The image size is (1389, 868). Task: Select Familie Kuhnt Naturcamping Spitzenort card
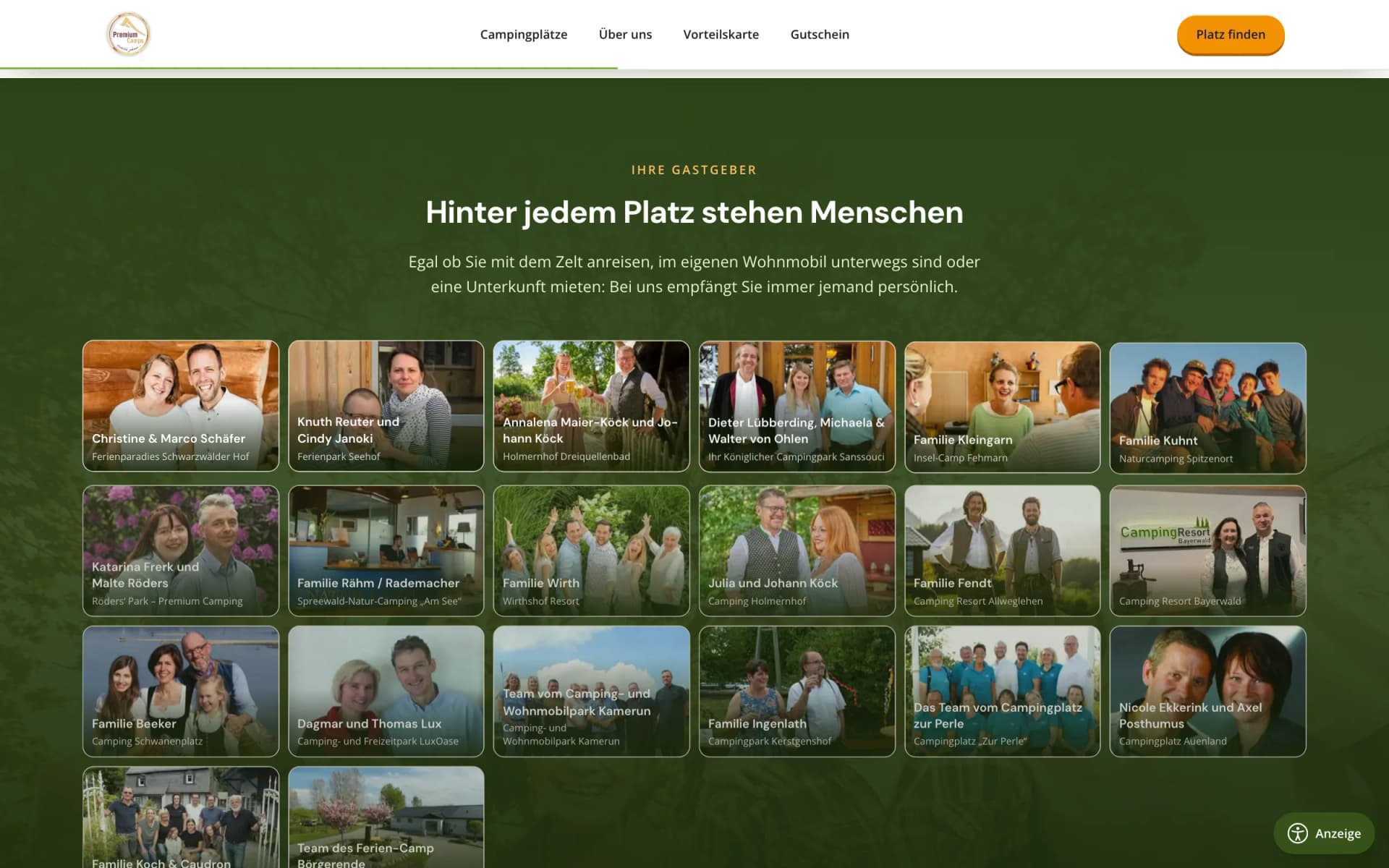[x=1208, y=408]
